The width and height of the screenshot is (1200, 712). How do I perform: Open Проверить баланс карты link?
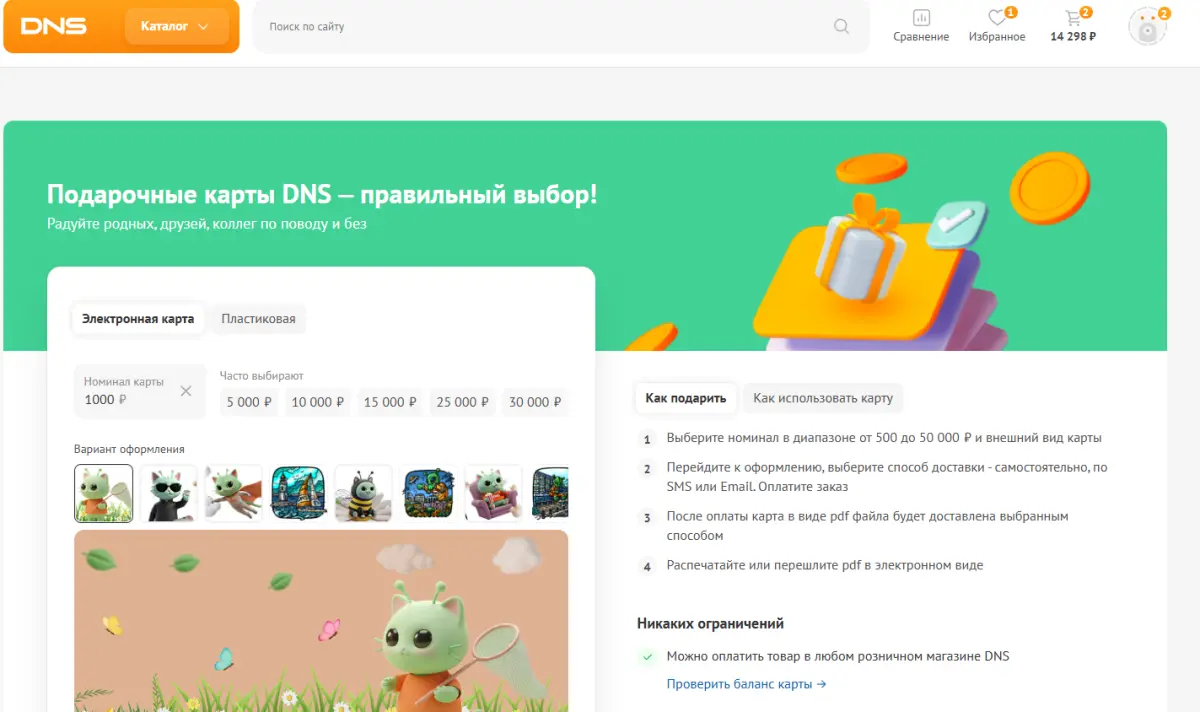pyautogui.click(x=747, y=685)
